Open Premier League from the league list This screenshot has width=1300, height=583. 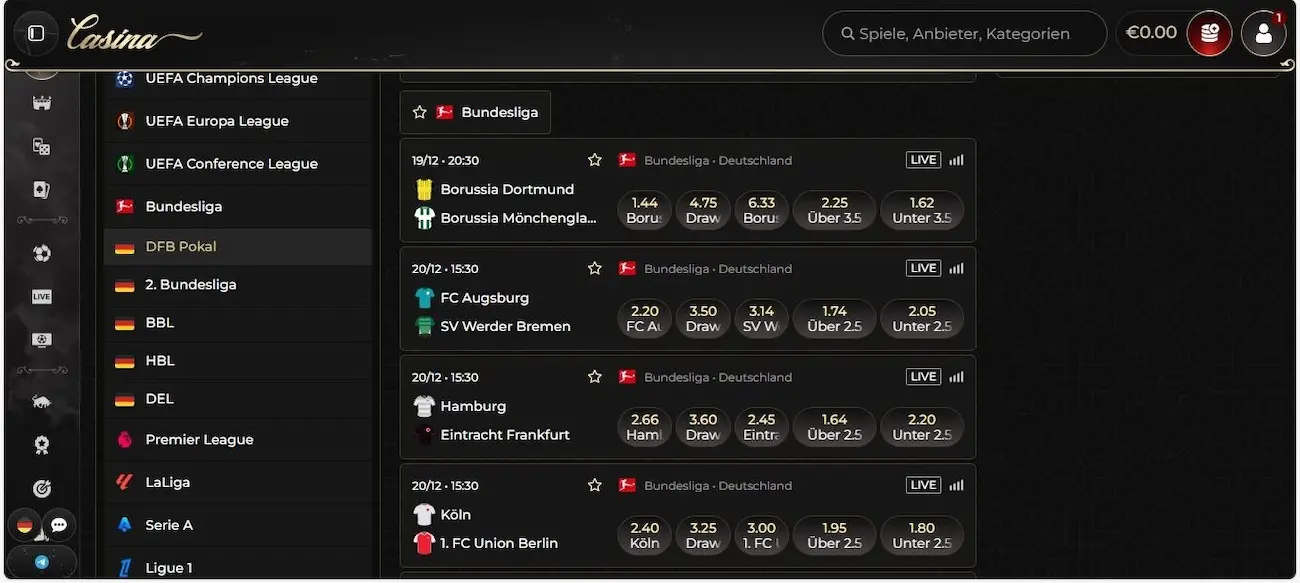(199, 439)
